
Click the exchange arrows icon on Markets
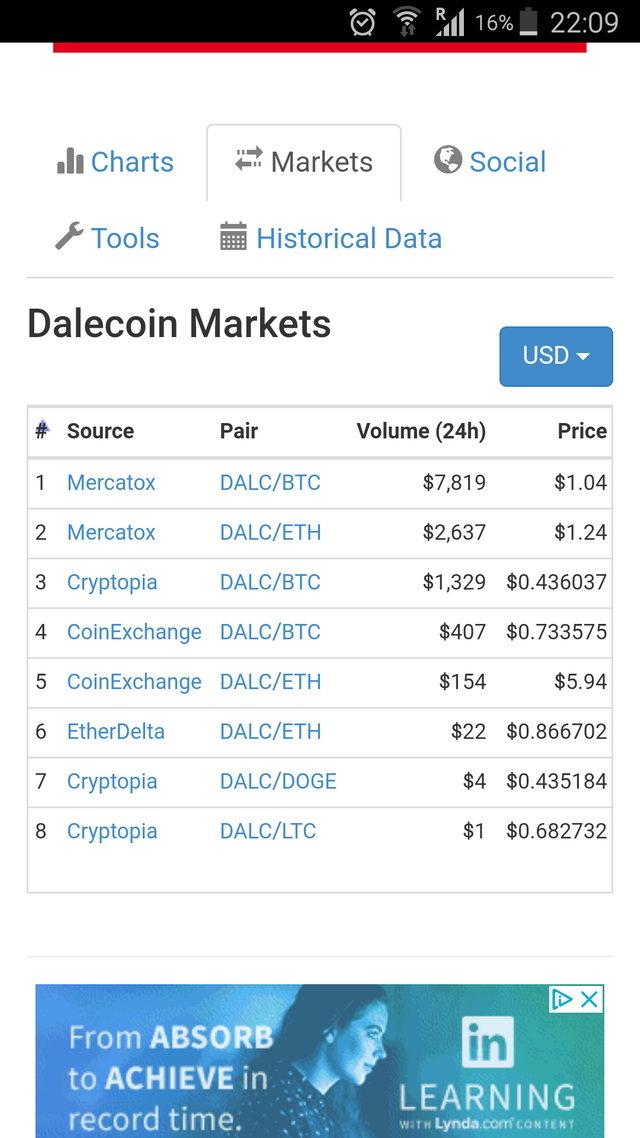tap(249, 160)
